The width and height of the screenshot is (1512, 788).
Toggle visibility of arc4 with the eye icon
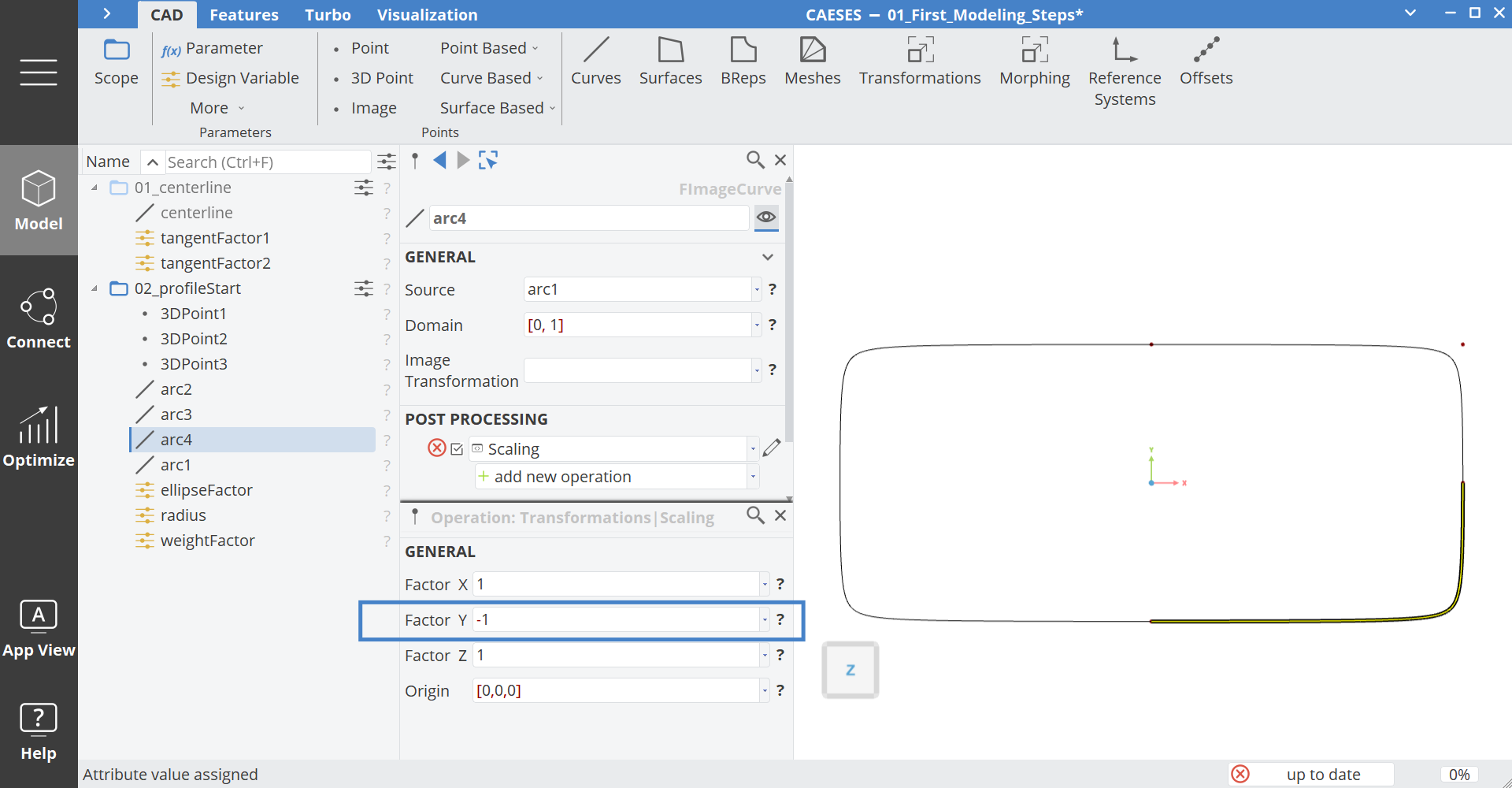pos(765,217)
